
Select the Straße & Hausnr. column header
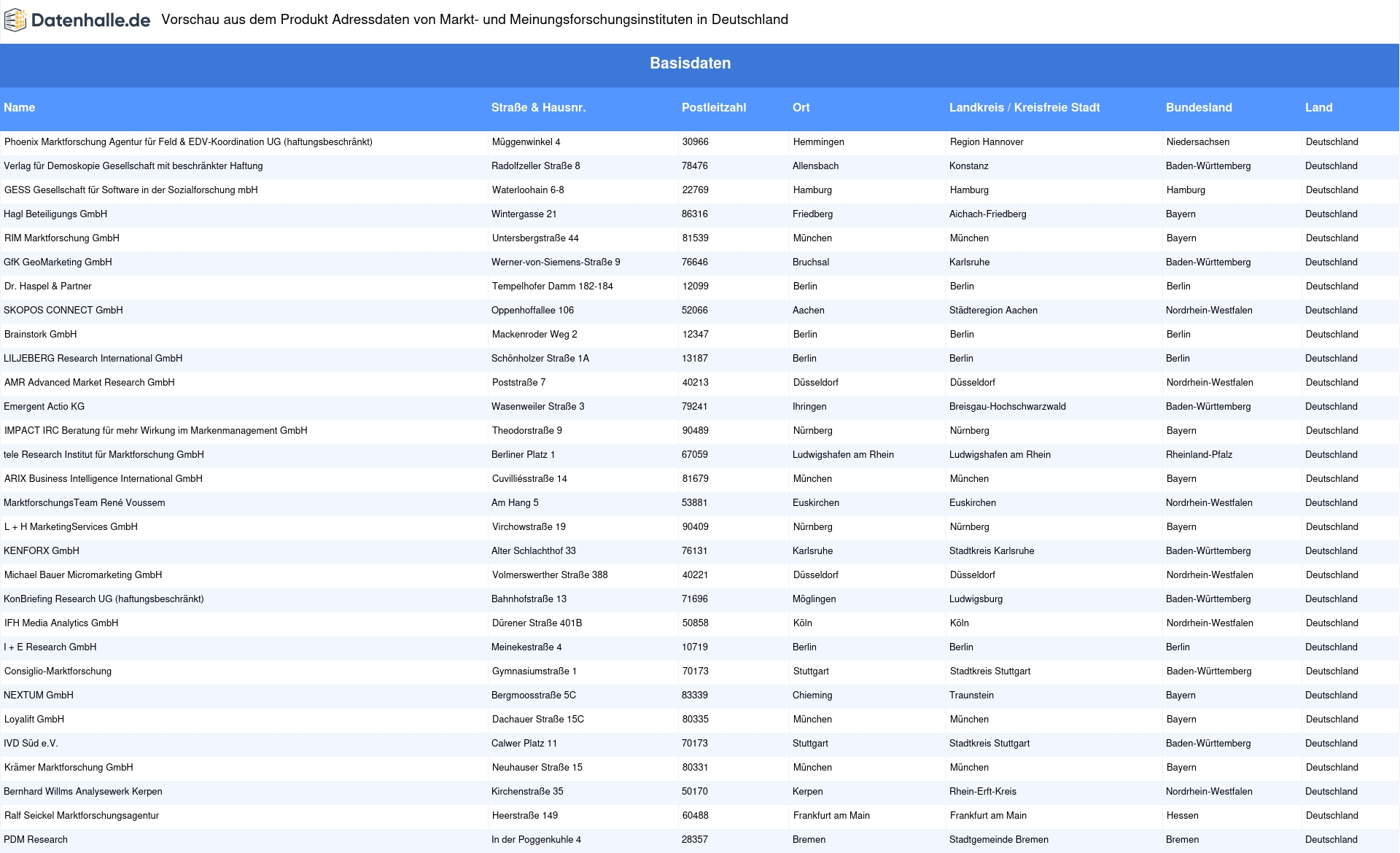(x=539, y=108)
